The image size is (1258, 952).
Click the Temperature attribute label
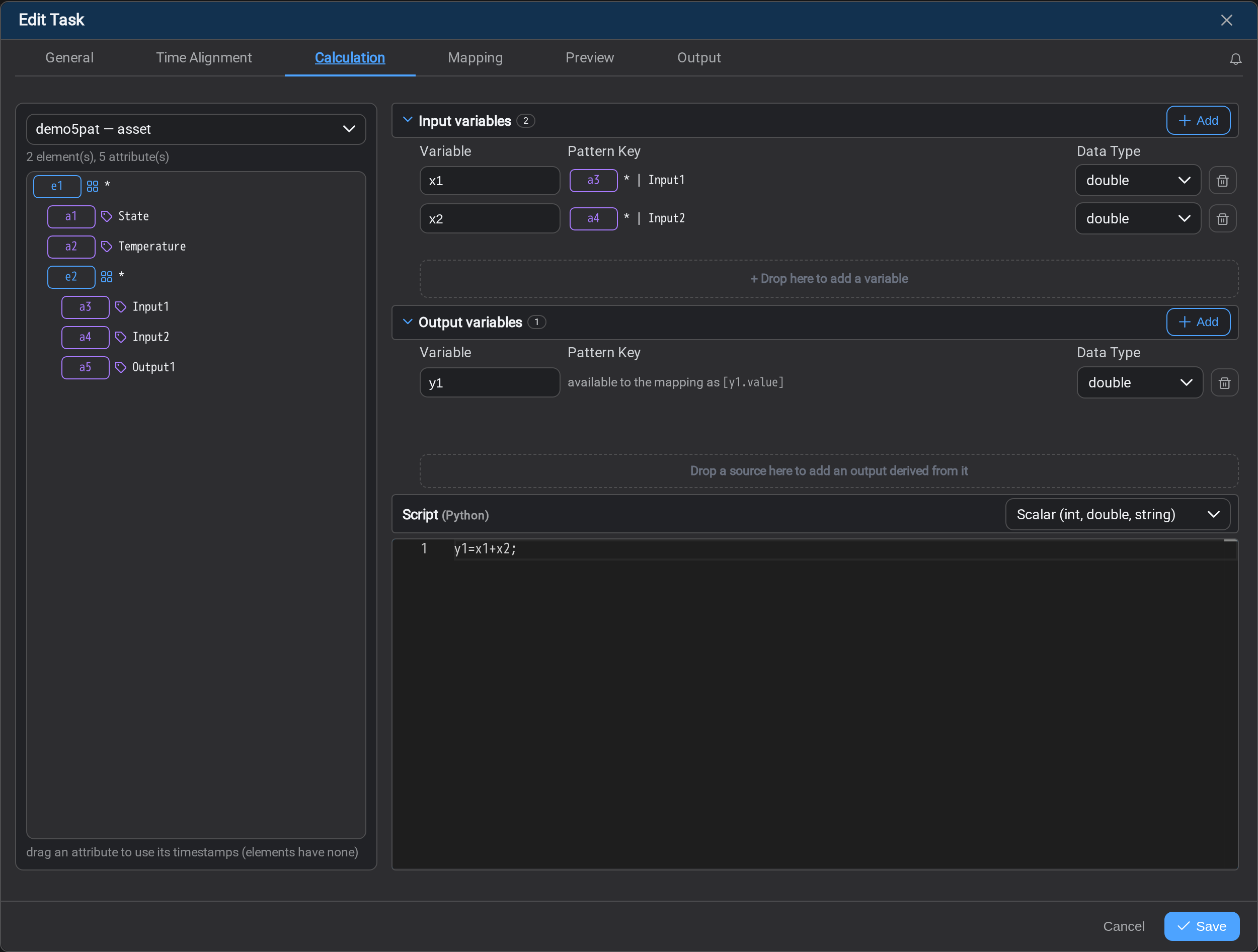[x=152, y=247]
